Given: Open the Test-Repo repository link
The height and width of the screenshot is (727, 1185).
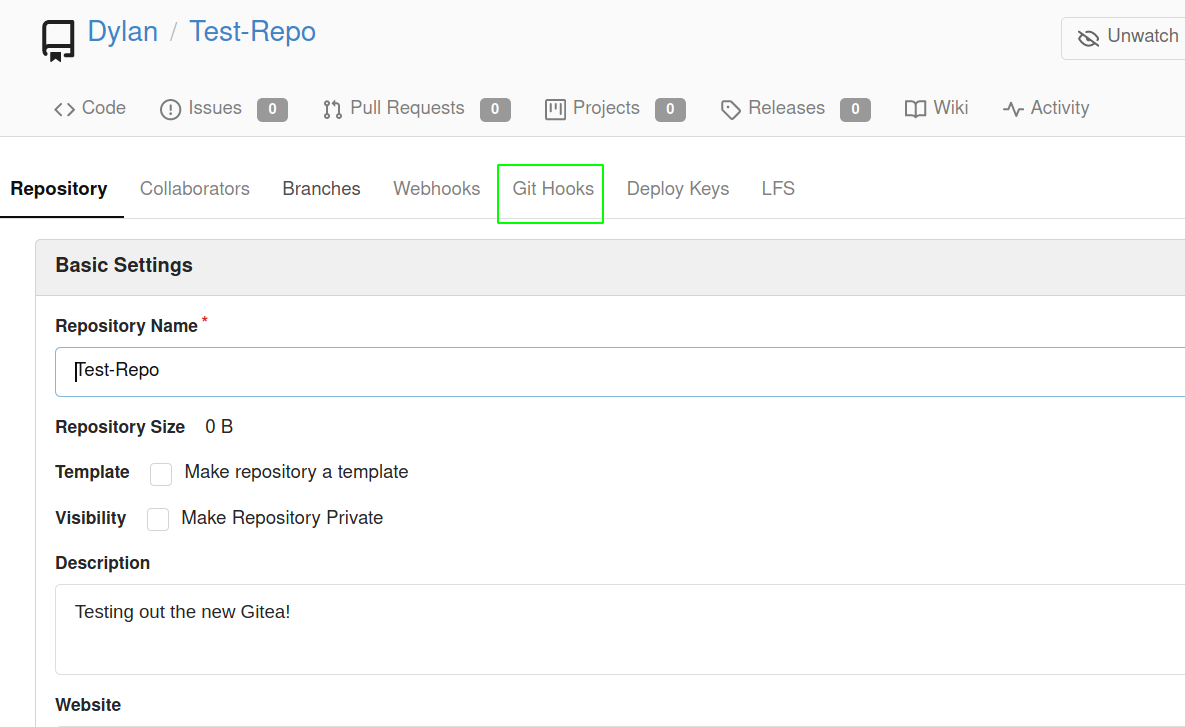Looking at the screenshot, I should click(252, 32).
